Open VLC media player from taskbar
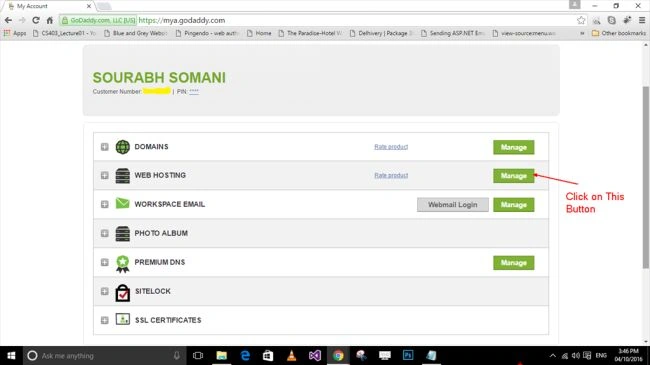This screenshot has width=650, height=365. click(291, 355)
